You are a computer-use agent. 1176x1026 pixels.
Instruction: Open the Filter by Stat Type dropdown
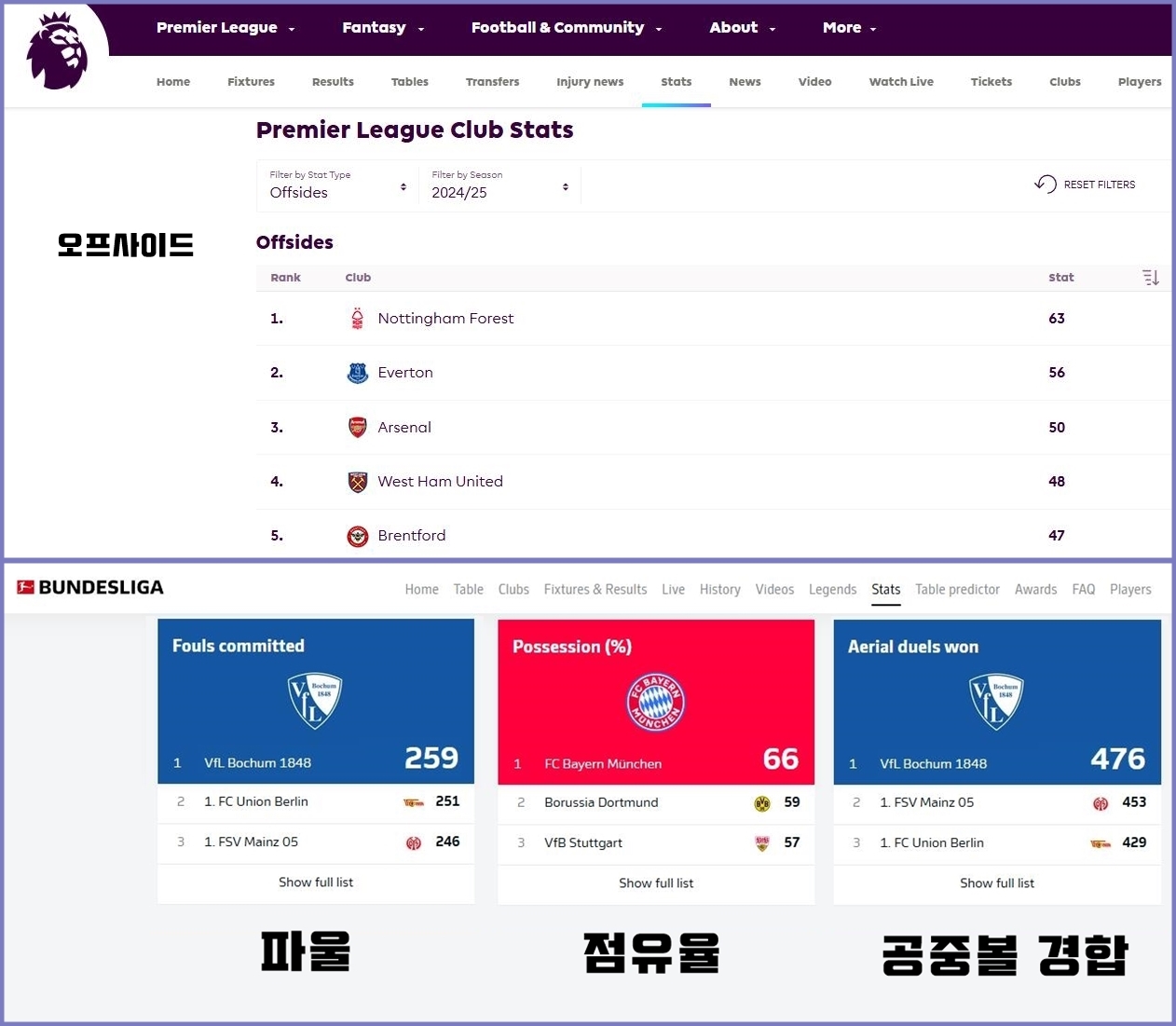click(x=337, y=185)
